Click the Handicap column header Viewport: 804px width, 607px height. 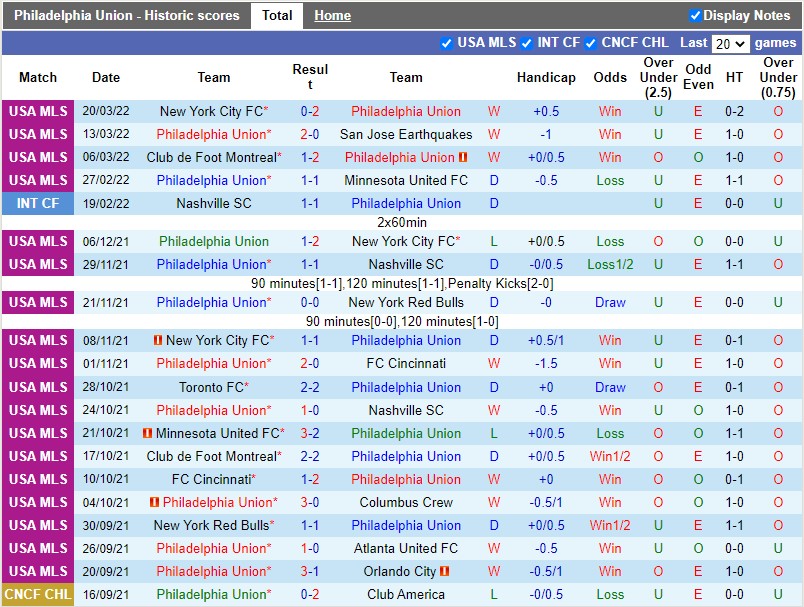tap(546, 77)
